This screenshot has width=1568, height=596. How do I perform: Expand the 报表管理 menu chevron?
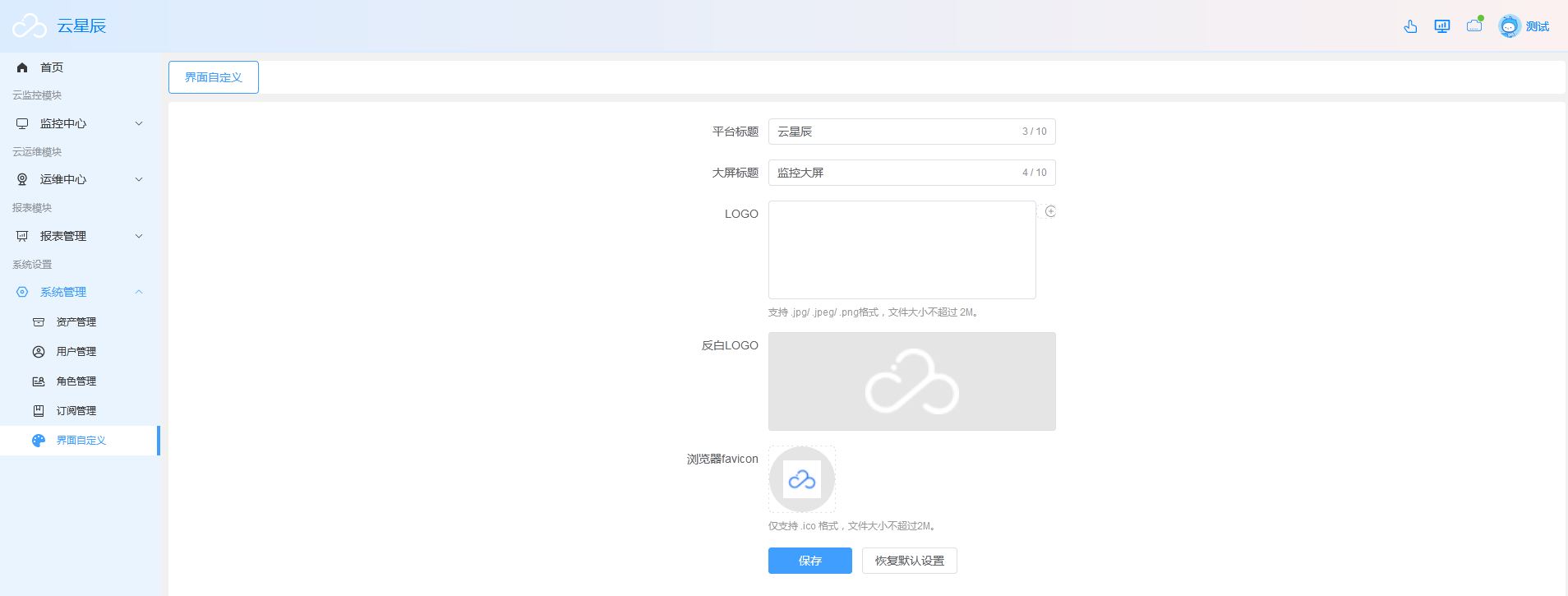[x=139, y=236]
